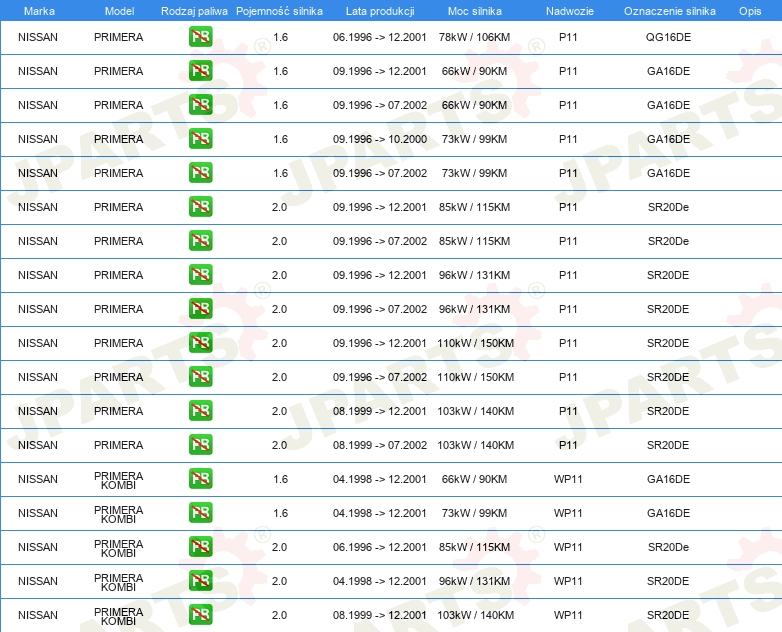Select PRIMERA KOMBI model in 66kW row
This screenshot has width=782, height=632.
pos(118,480)
